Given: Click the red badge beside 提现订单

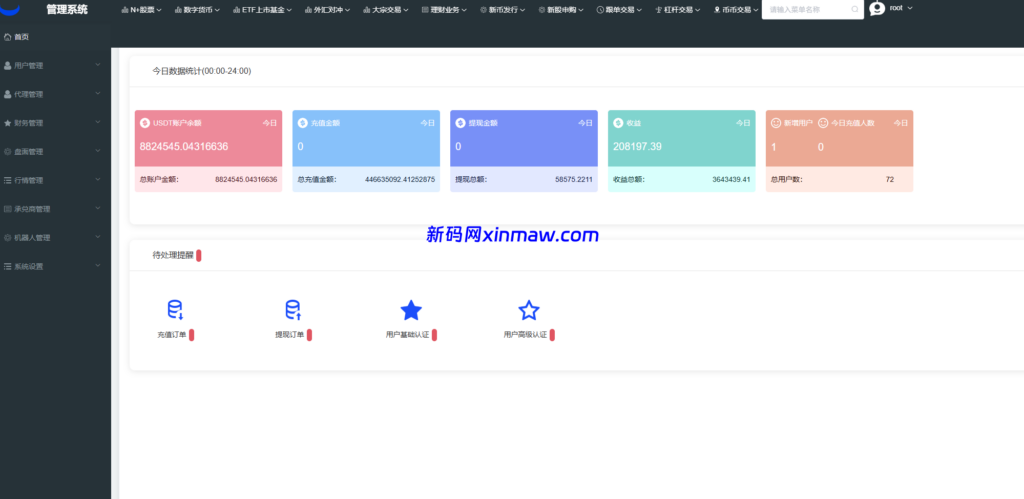Looking at the screenshot, I should 310,335.
